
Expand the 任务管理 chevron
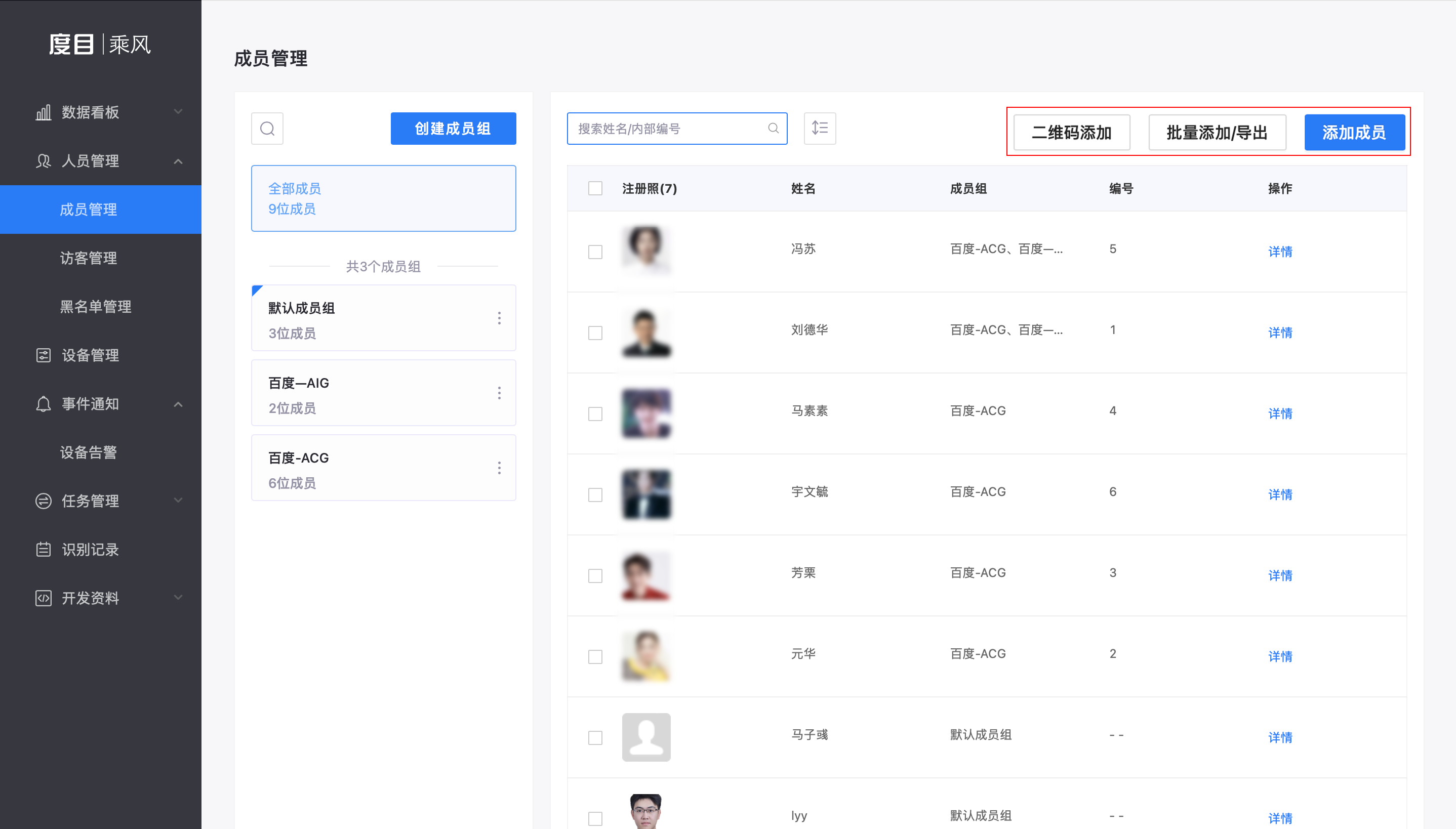coord(178,501)
